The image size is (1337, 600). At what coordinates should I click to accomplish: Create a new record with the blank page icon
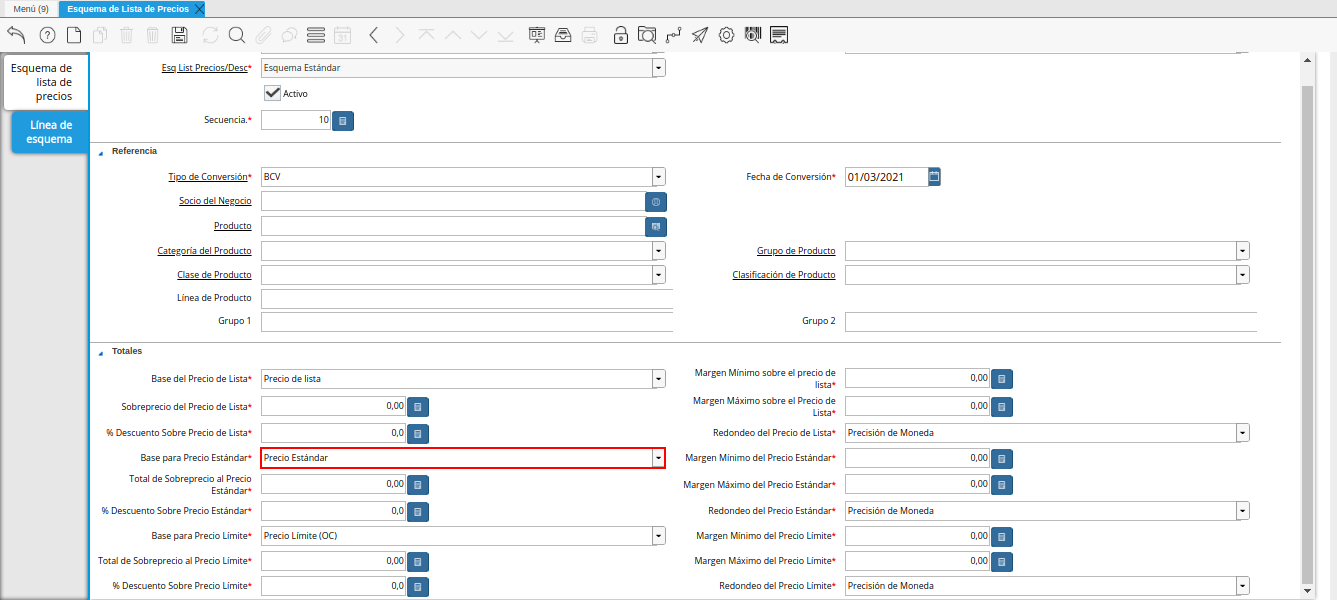pos(74,35)
